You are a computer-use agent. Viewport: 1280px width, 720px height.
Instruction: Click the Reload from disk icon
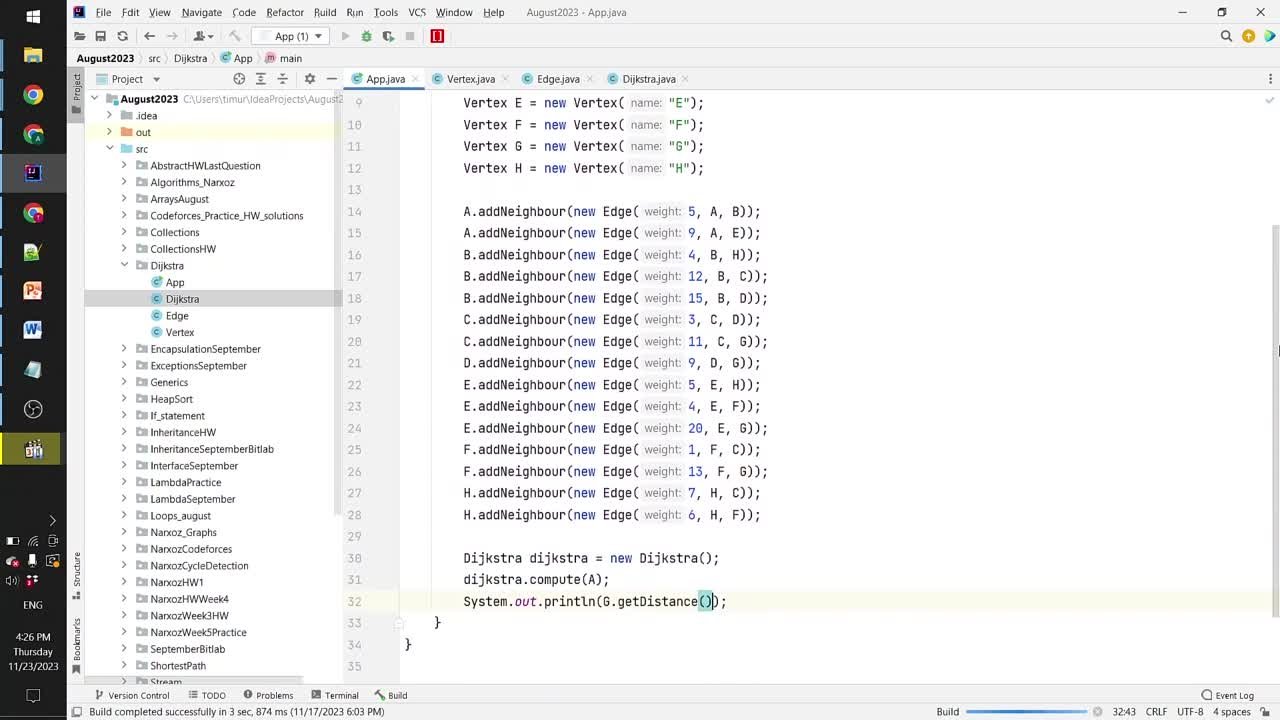(122, 36)
